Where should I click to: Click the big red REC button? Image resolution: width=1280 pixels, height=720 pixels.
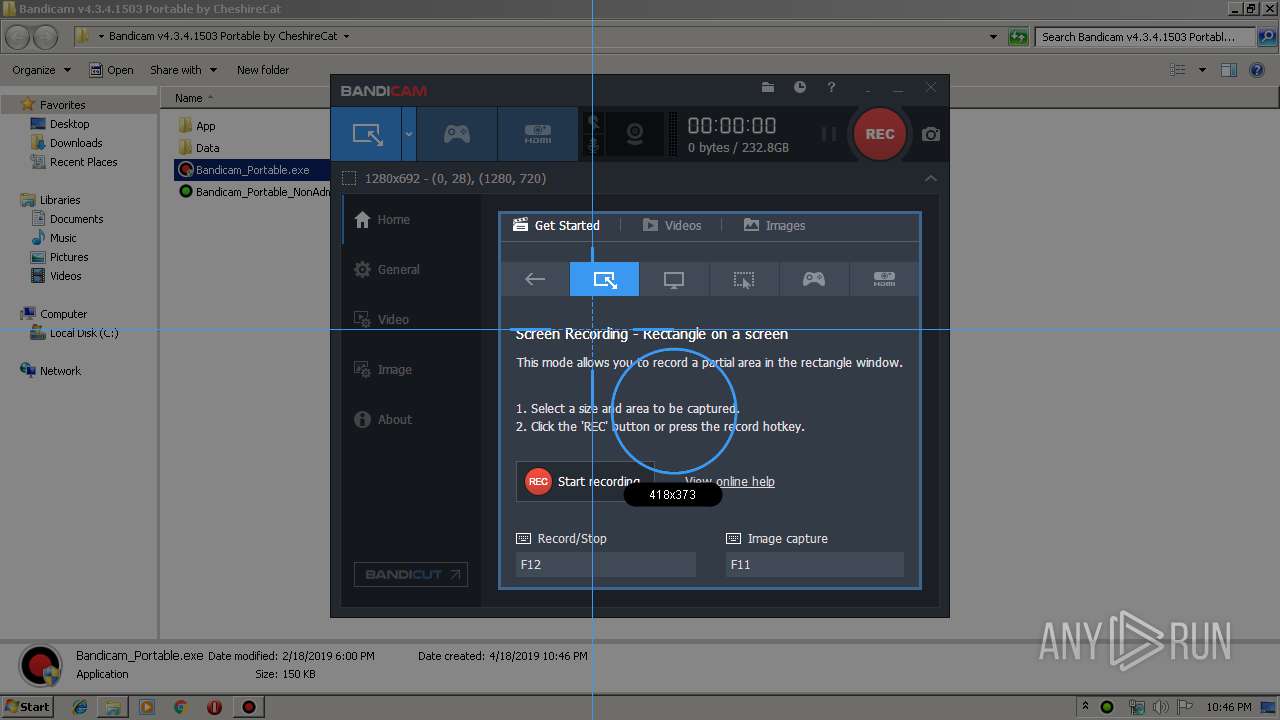click(x=880, y=134)
